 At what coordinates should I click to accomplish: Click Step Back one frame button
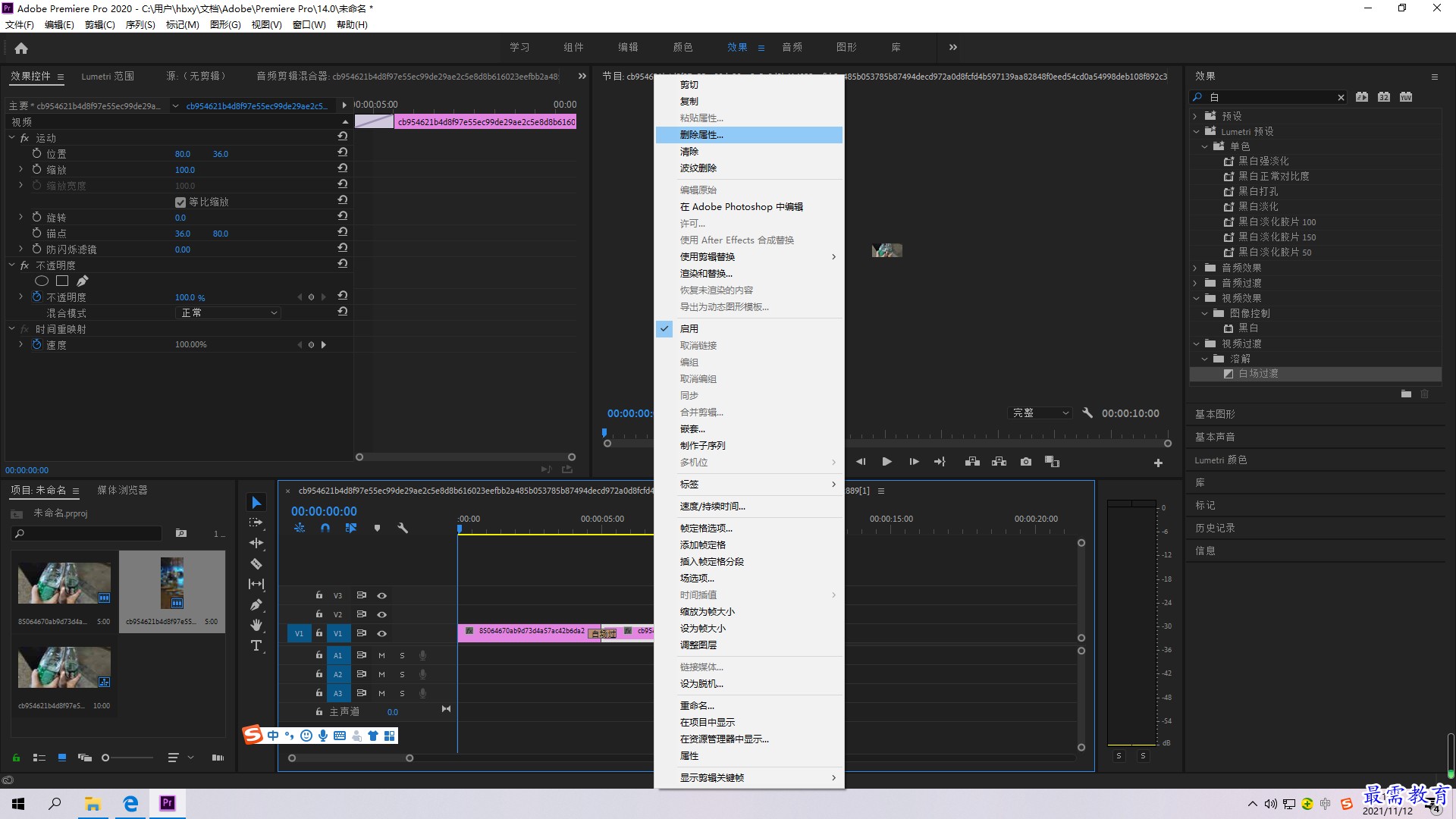pos(861,462)
